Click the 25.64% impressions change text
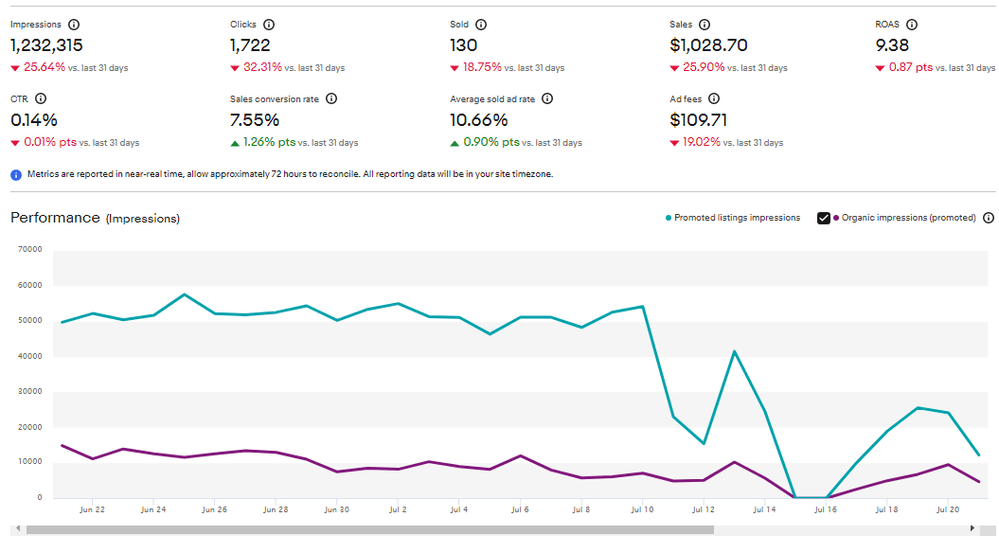The width and height of the screenshot is (999, 552). pos(44,68)
